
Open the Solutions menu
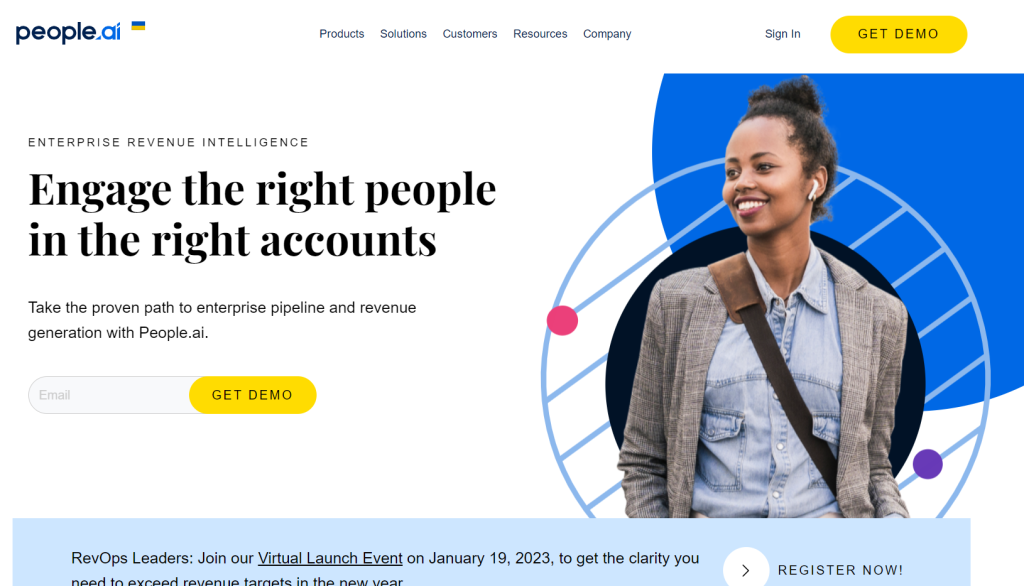pyautogui.click(x=404, y=34)
